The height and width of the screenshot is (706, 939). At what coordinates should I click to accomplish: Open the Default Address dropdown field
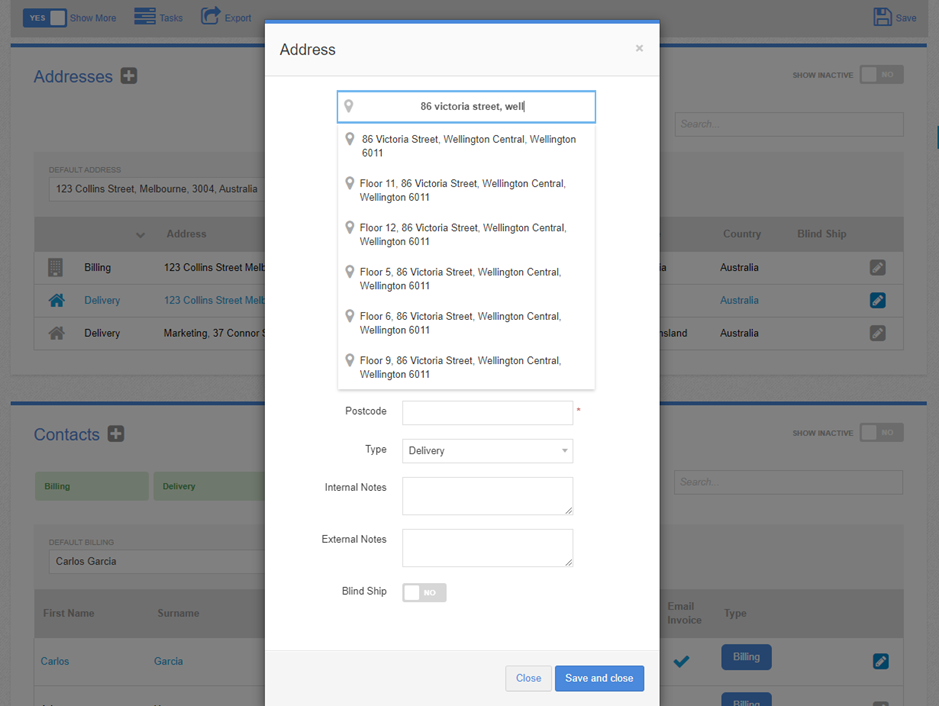coord(156,189)
